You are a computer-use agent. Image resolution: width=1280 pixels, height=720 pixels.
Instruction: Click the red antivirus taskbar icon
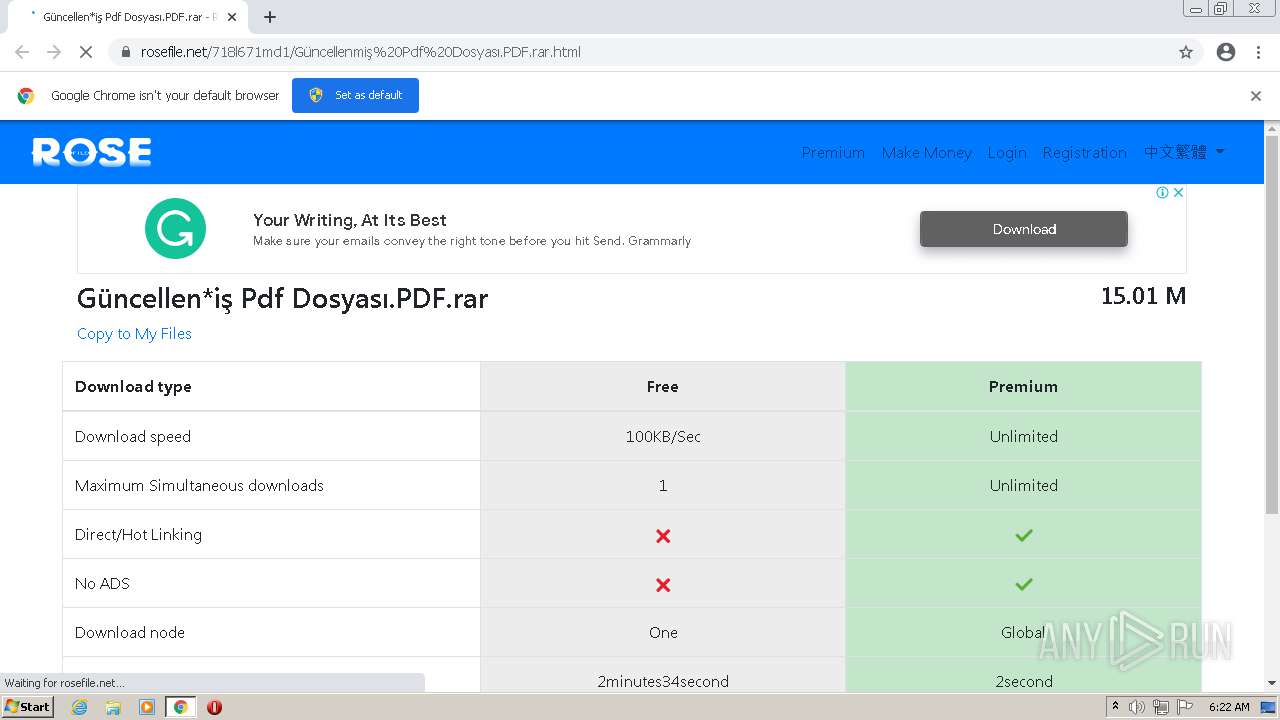(214, 707)
